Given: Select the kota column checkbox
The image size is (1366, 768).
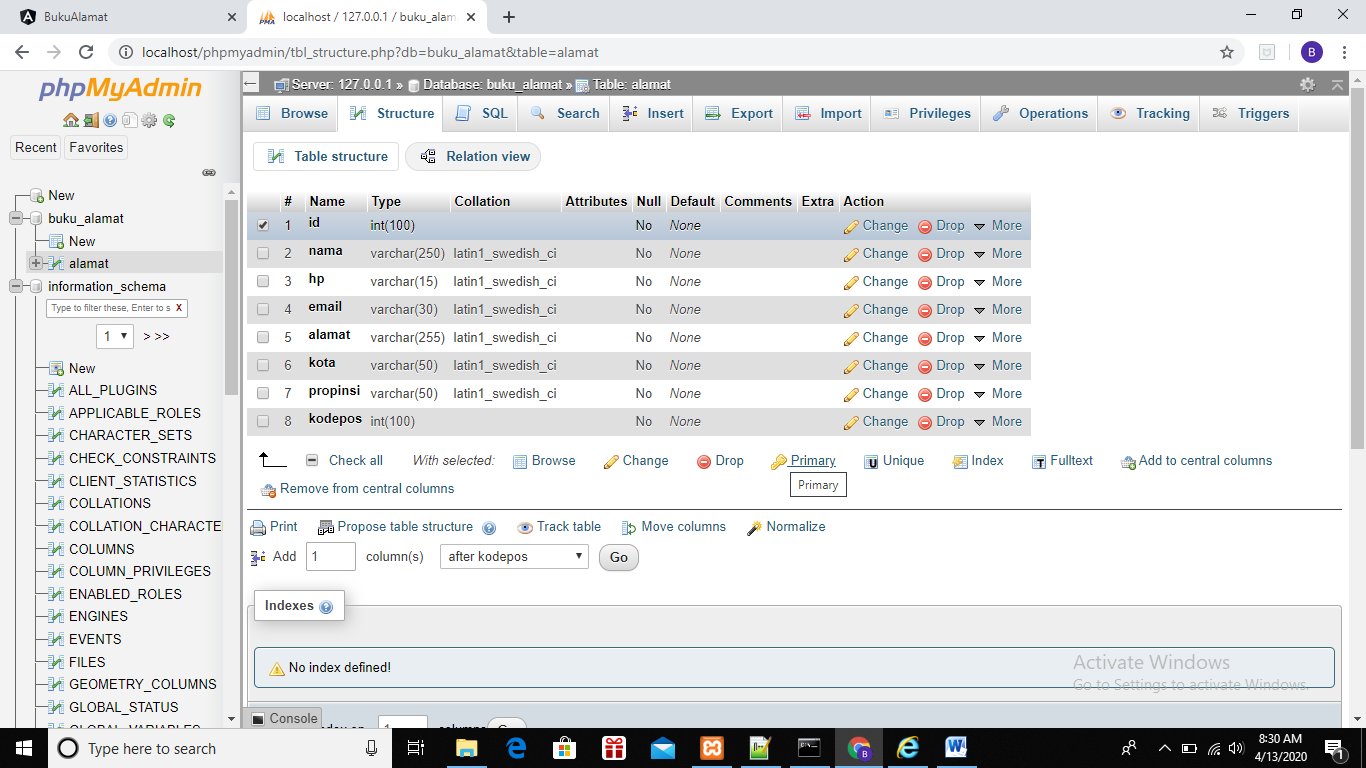Looking at the screenshot, I should point(263,366).
